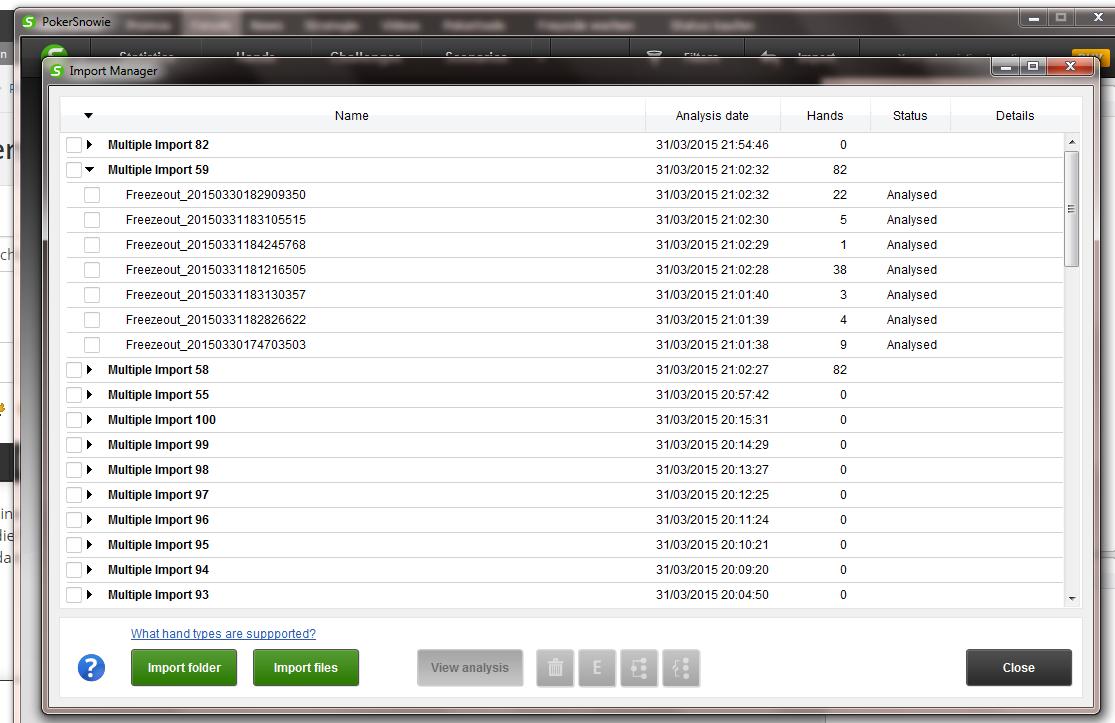Tick checkbox for Multiple Import 96
The image size is (1115, 723).
click(74, 520)
